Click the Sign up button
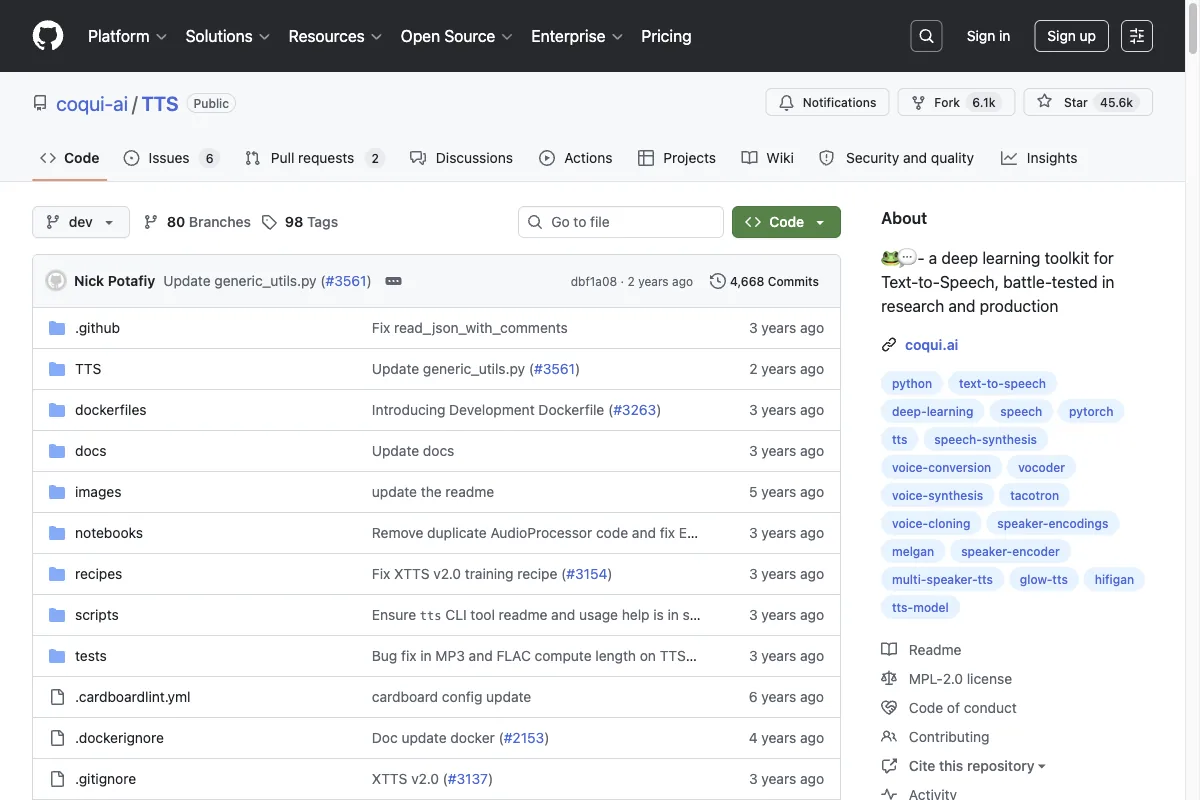 [x=1071, y=36]
